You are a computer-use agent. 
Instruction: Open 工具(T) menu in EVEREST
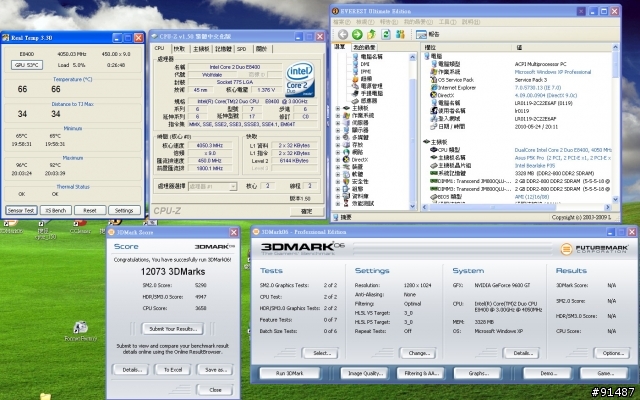pos(447,22)
